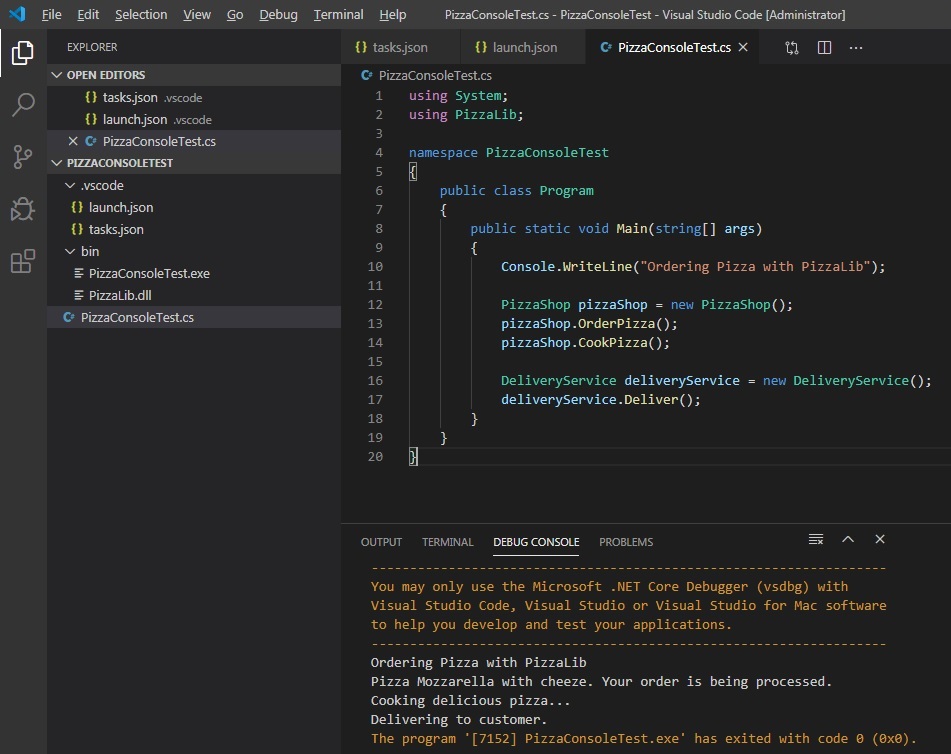The width and height of the screenshot is (951, 754).
Task: Click PizzaConsoleTest.cs in the breadcrumb bar
Action: tap(435, 75)
